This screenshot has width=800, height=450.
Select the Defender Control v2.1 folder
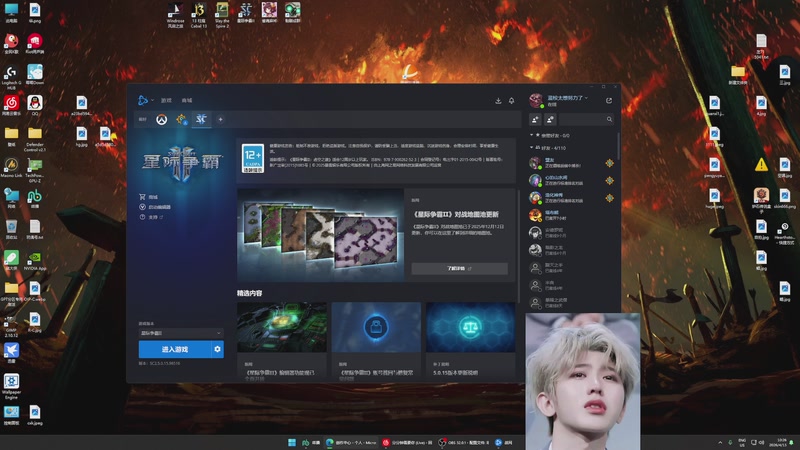pyautogui.click(x=35, y=139)
